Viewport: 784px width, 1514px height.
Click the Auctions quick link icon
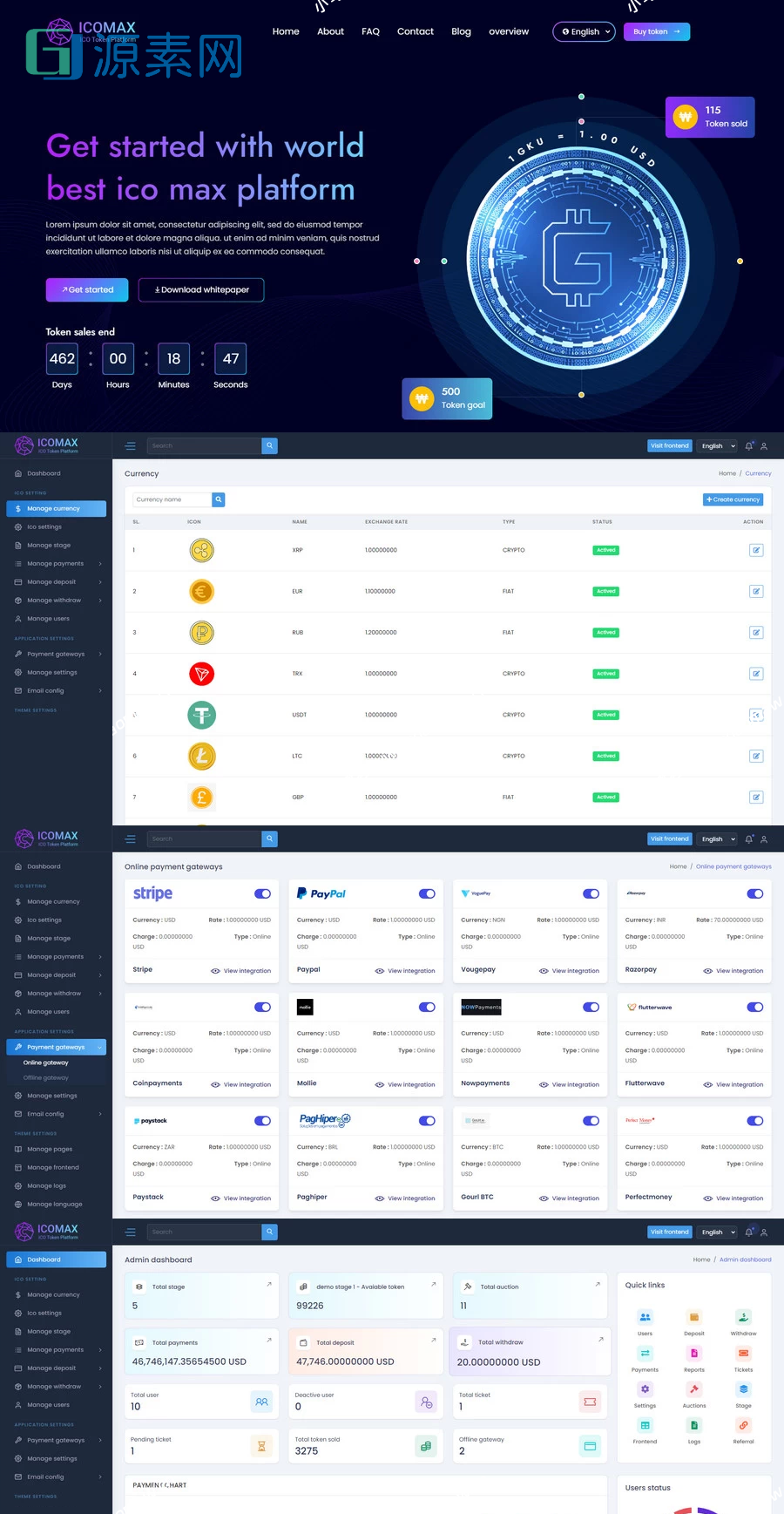(x=694, y=1390)
